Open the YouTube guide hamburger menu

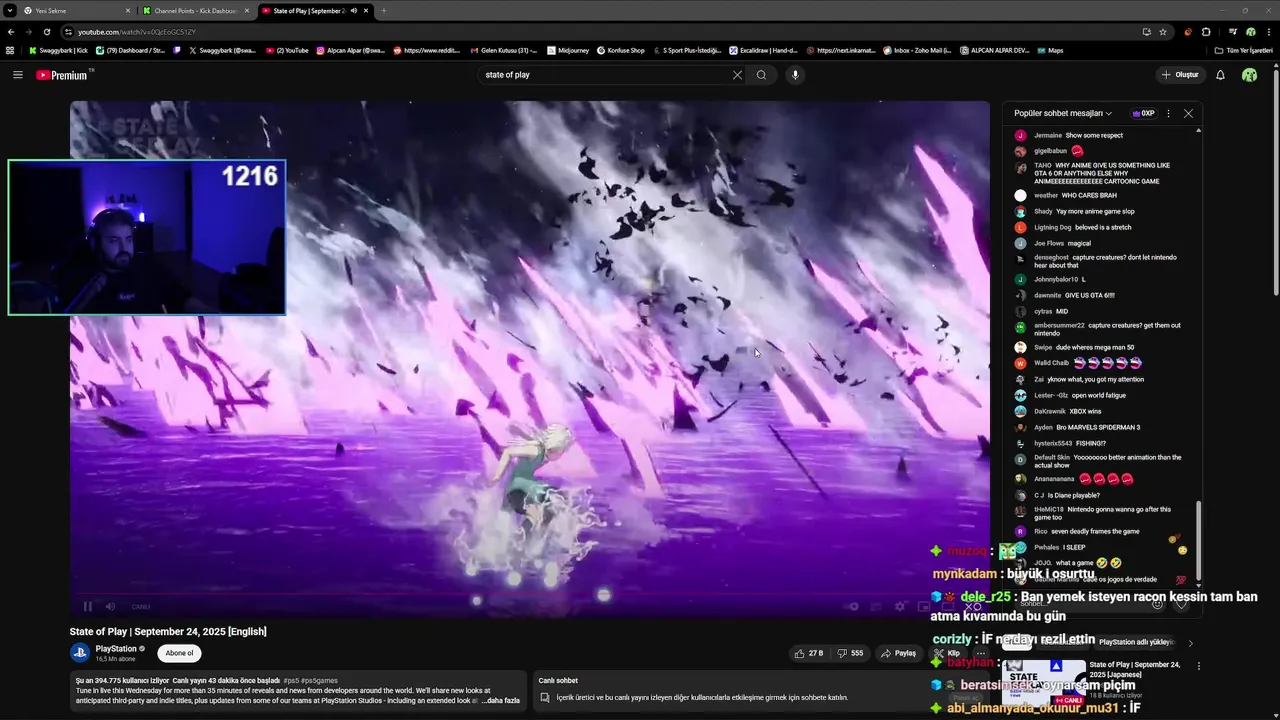17,75
